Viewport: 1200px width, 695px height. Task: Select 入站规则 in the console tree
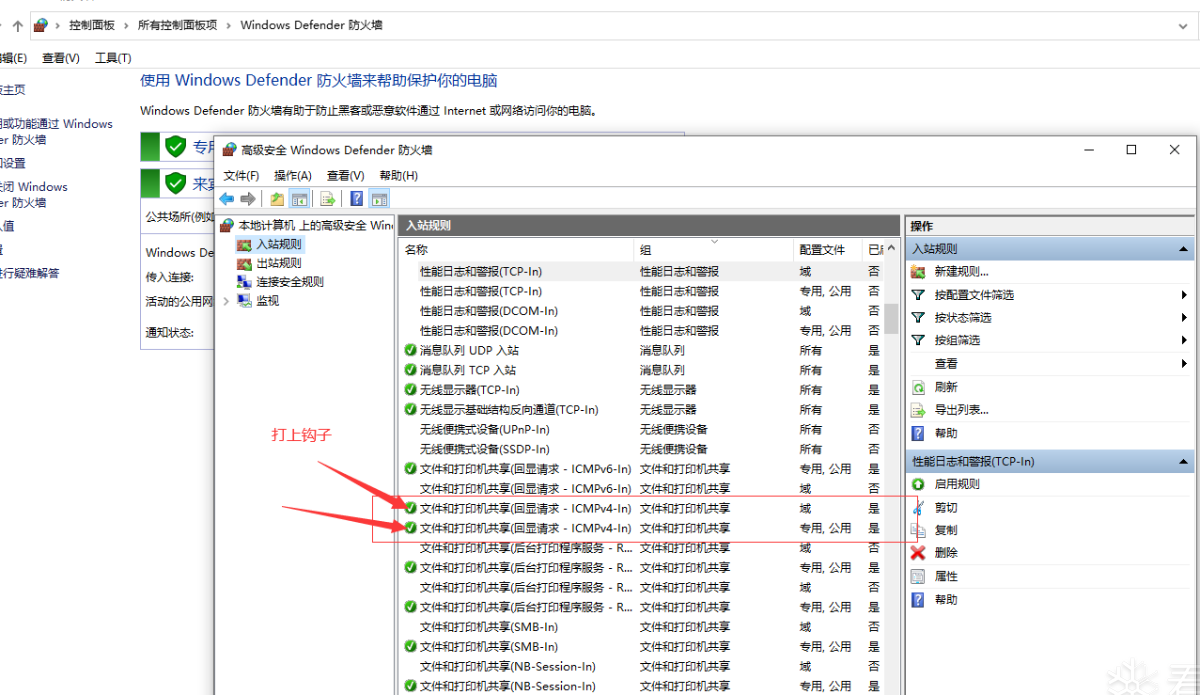click(x=278, y=244)
